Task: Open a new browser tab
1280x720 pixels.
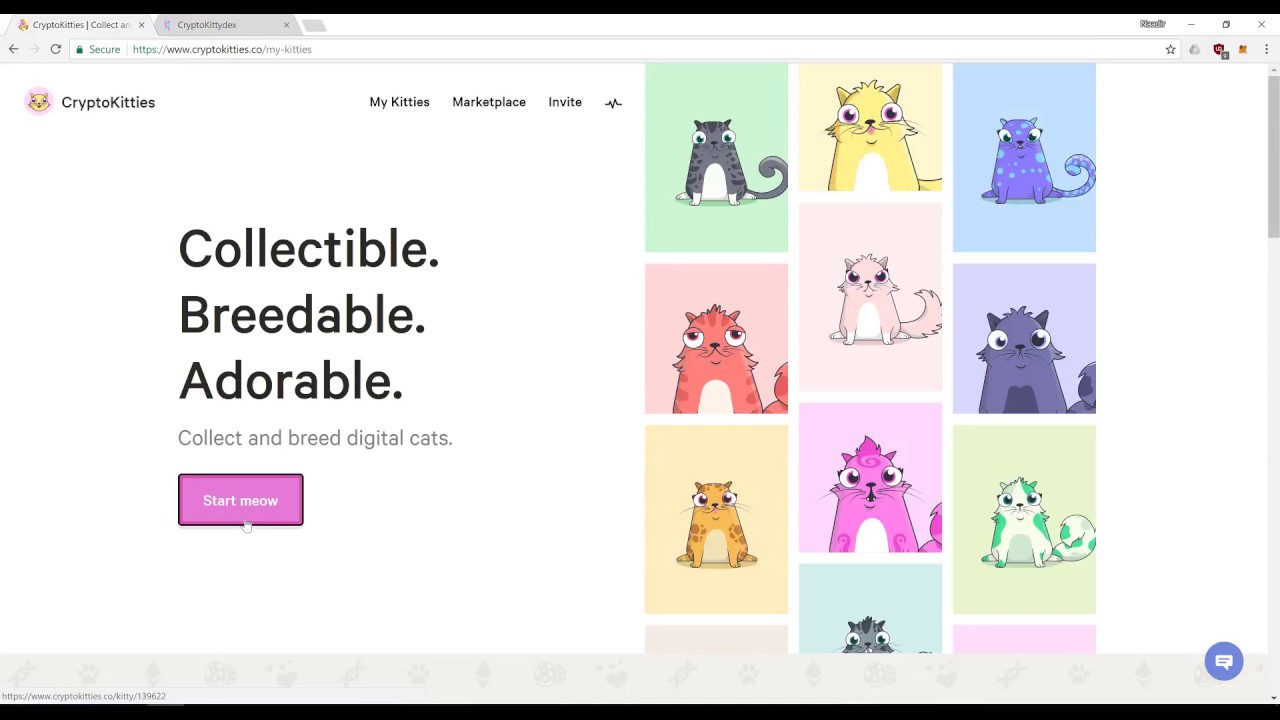Action: click(314, 25)
